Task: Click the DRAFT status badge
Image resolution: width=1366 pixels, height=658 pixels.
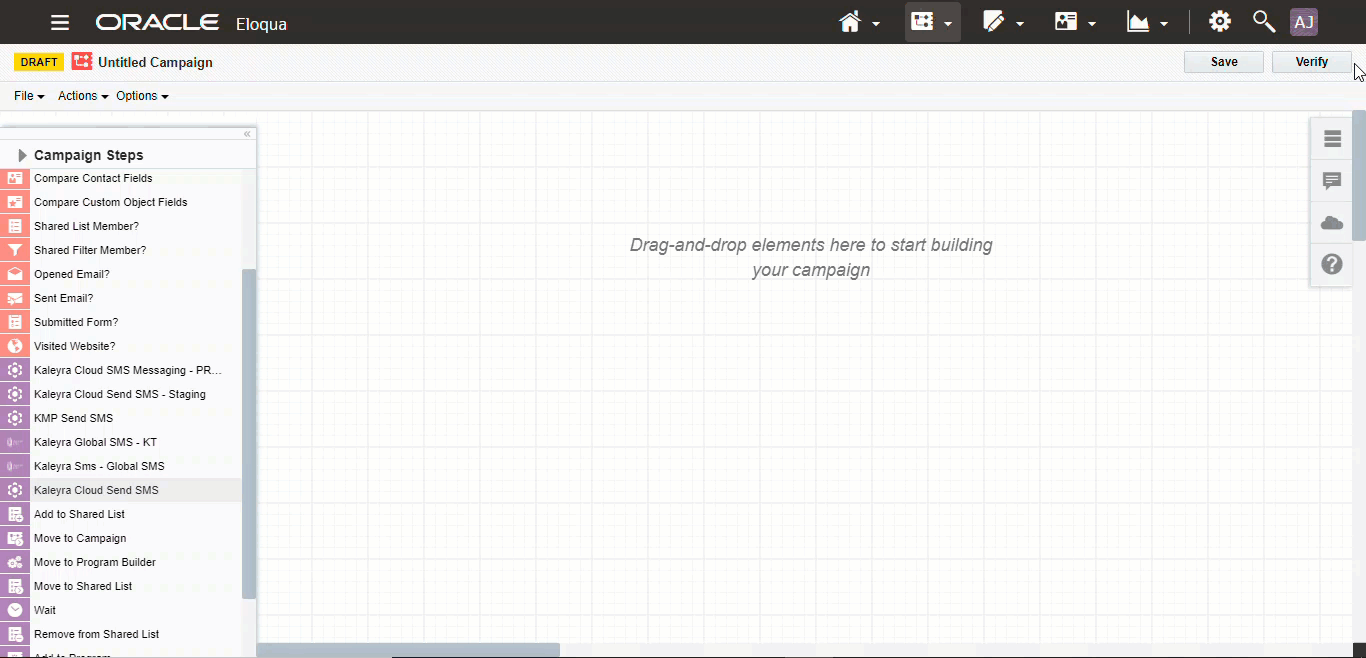Action: pos(39,62)
